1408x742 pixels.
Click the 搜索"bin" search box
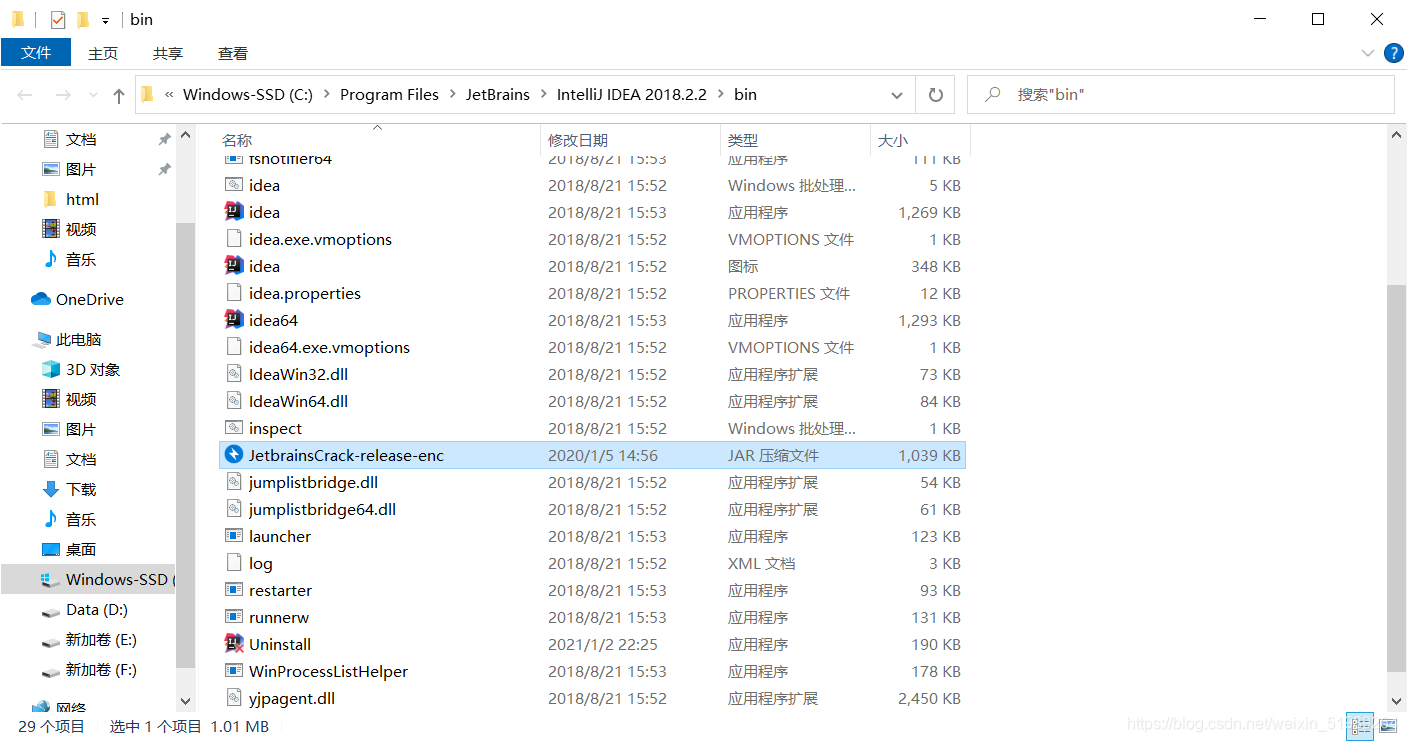coord(1181,95)
